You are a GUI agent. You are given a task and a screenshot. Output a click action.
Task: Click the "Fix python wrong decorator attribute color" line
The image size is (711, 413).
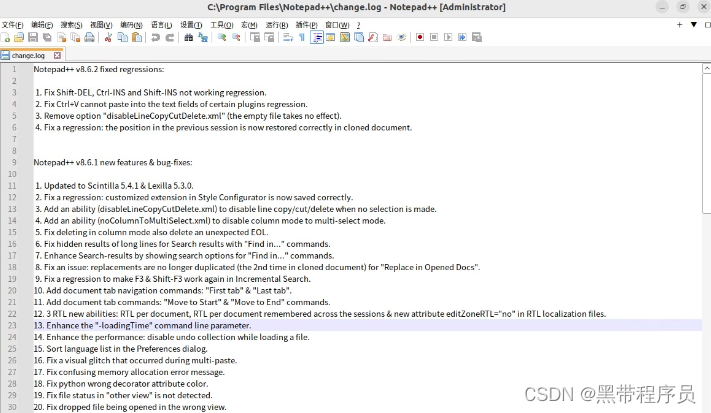coord(121,384)
